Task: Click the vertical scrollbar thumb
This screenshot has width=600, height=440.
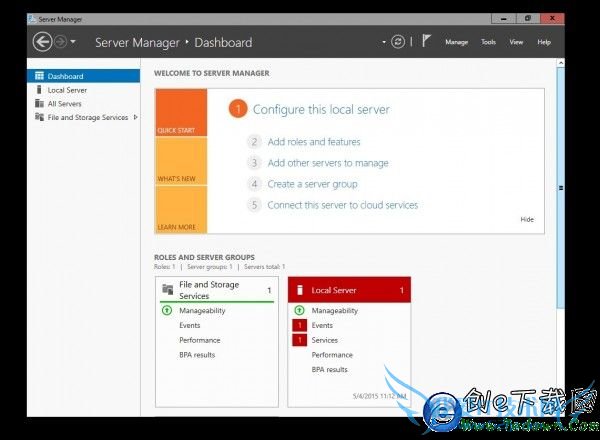Action: 561,187
